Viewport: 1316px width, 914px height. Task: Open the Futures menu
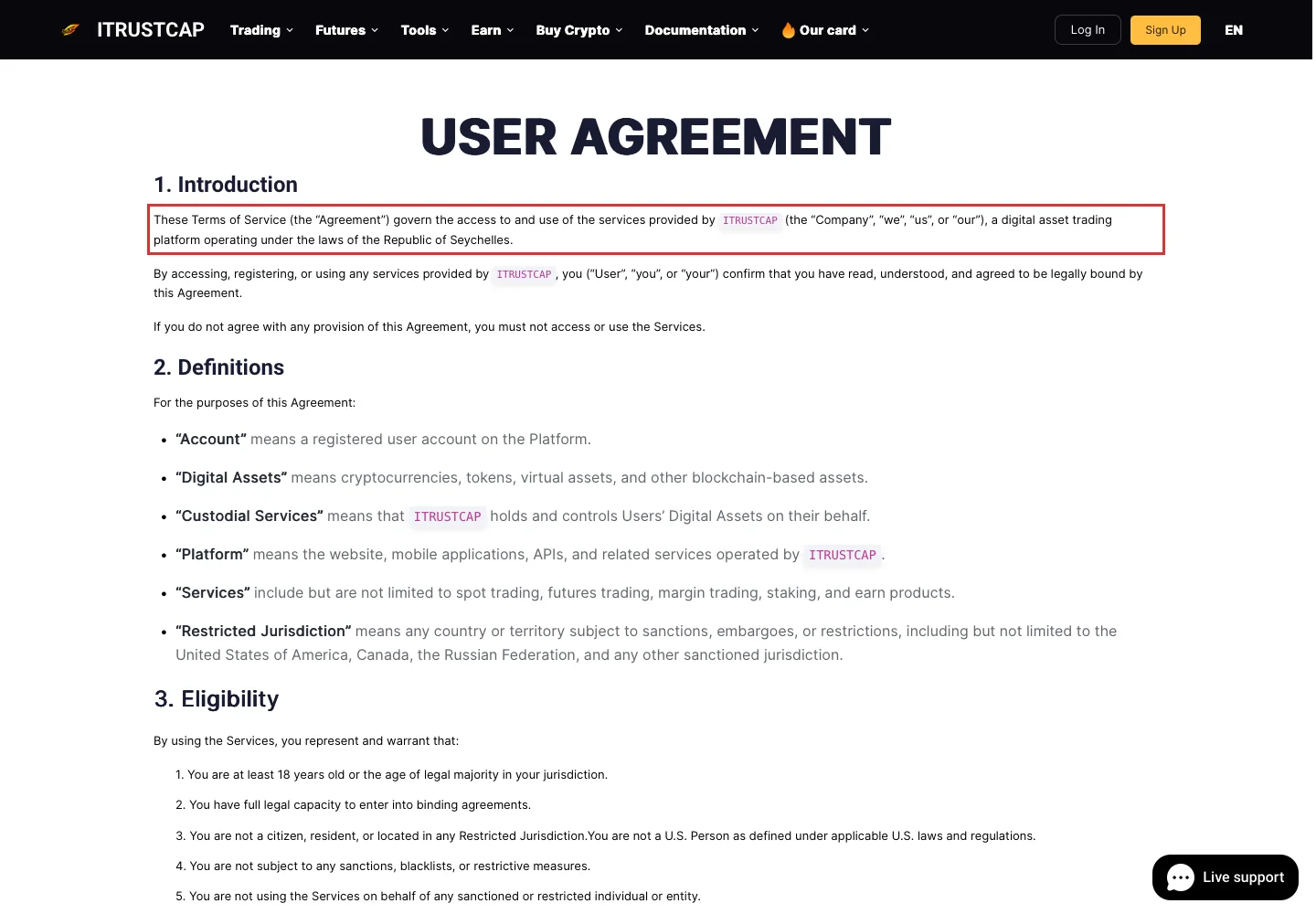tap(346, 30)
